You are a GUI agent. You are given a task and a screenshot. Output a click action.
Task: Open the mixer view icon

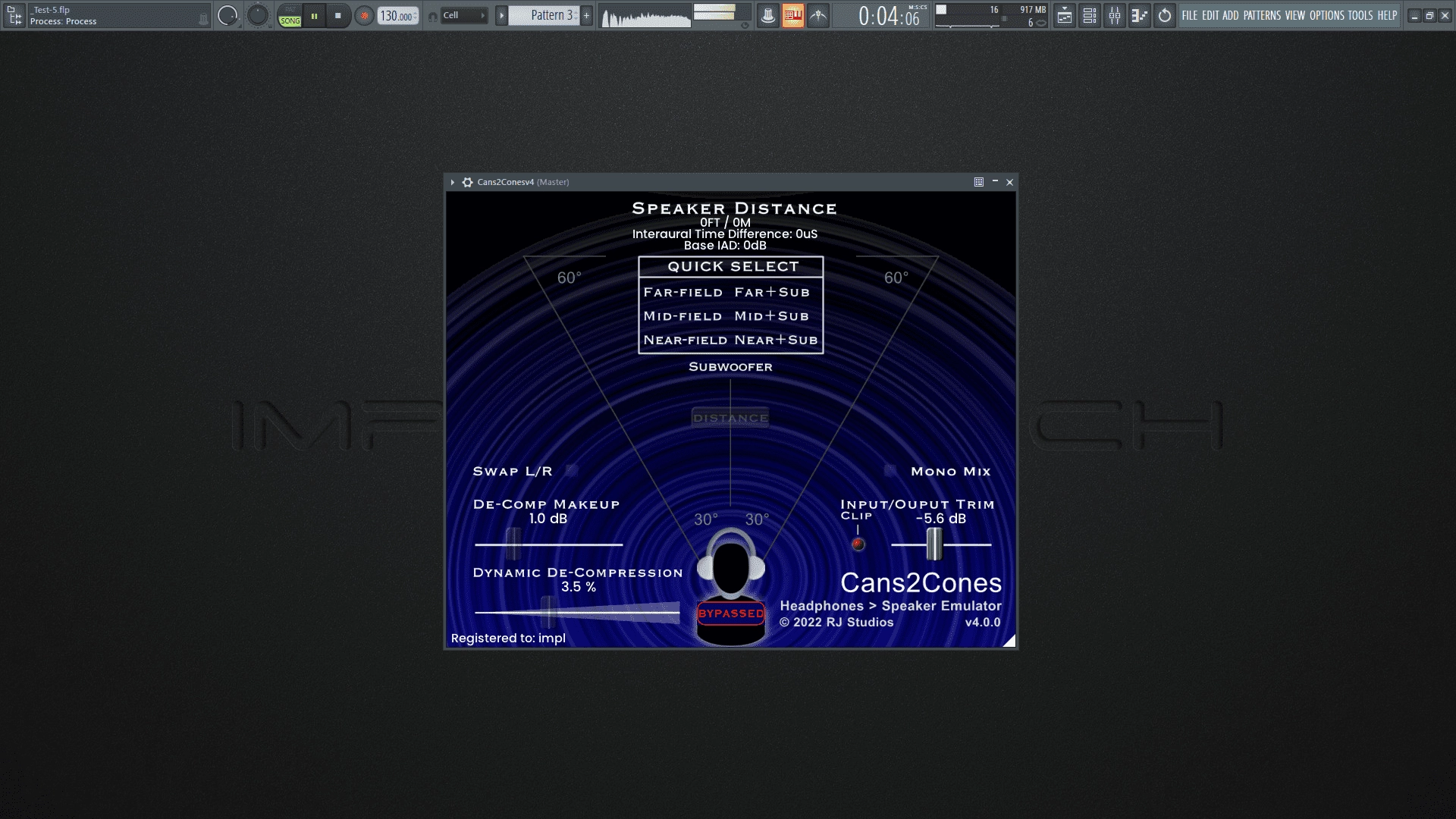(x=1115, y=15)
